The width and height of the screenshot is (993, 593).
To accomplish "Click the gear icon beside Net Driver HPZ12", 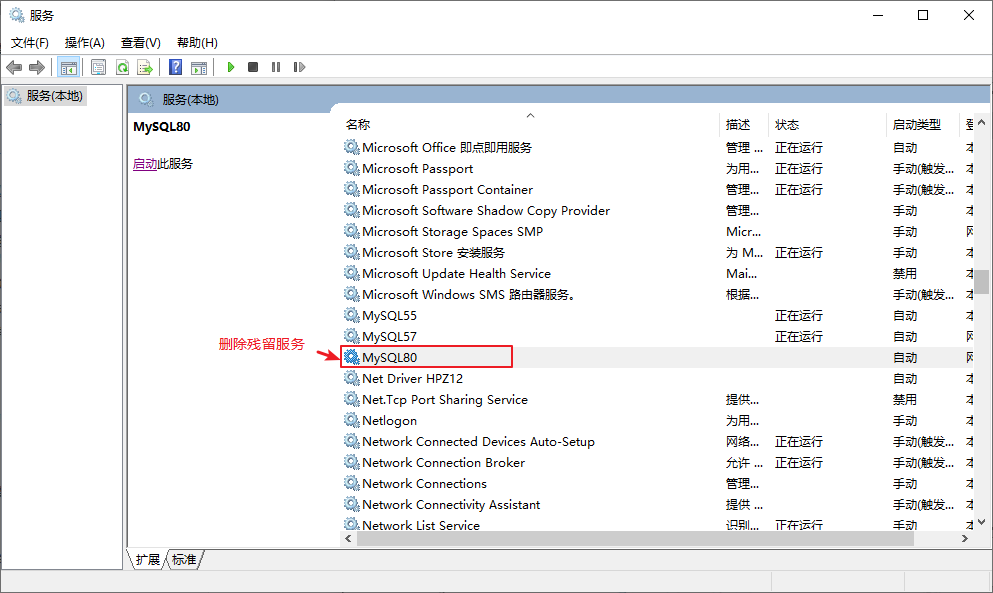I will pyautogui.click(x=351, y=378).
